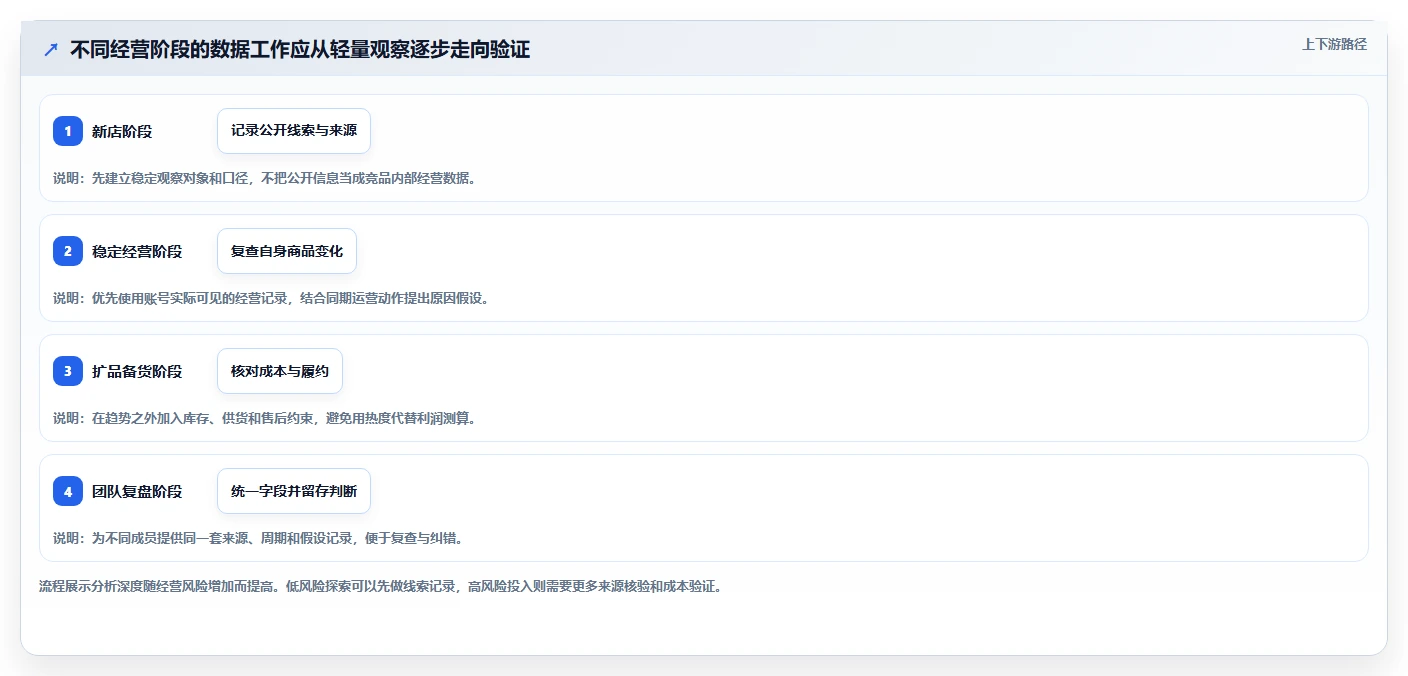Click the 记录公开线索与来源 chip
Viewport: 1408px width, 676px height.
point(294,131)
